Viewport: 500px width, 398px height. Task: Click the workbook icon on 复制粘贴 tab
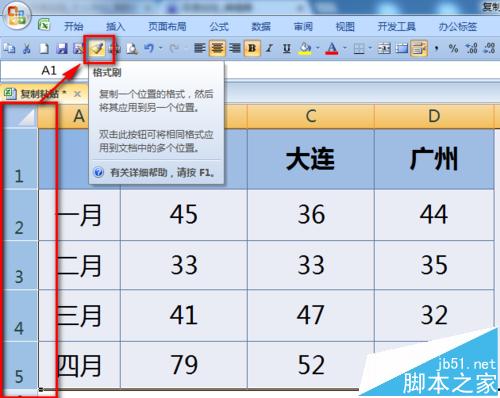(10, 93)
